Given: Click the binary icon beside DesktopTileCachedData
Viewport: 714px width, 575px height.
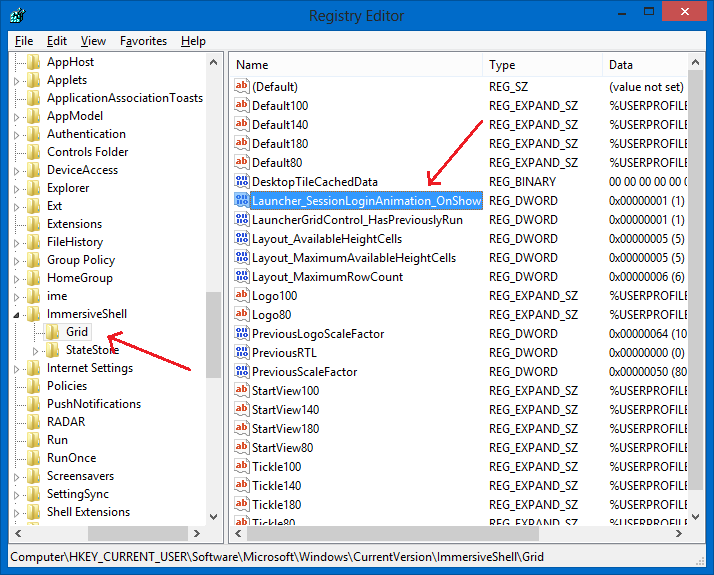Looking at the screenshot, I should pos(241,181).
